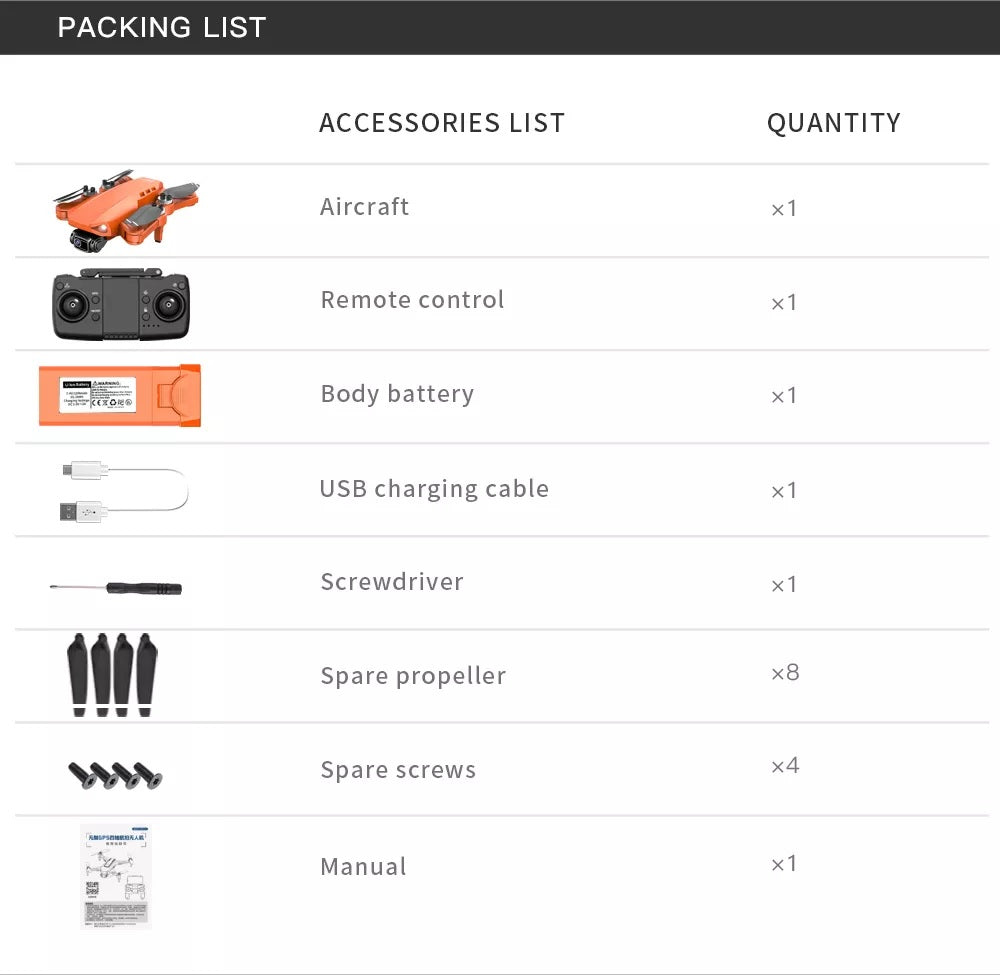Click the orange aircraft drone image
The width and height of the screenshot is (1000, 975).
click(x=126, y=210)
